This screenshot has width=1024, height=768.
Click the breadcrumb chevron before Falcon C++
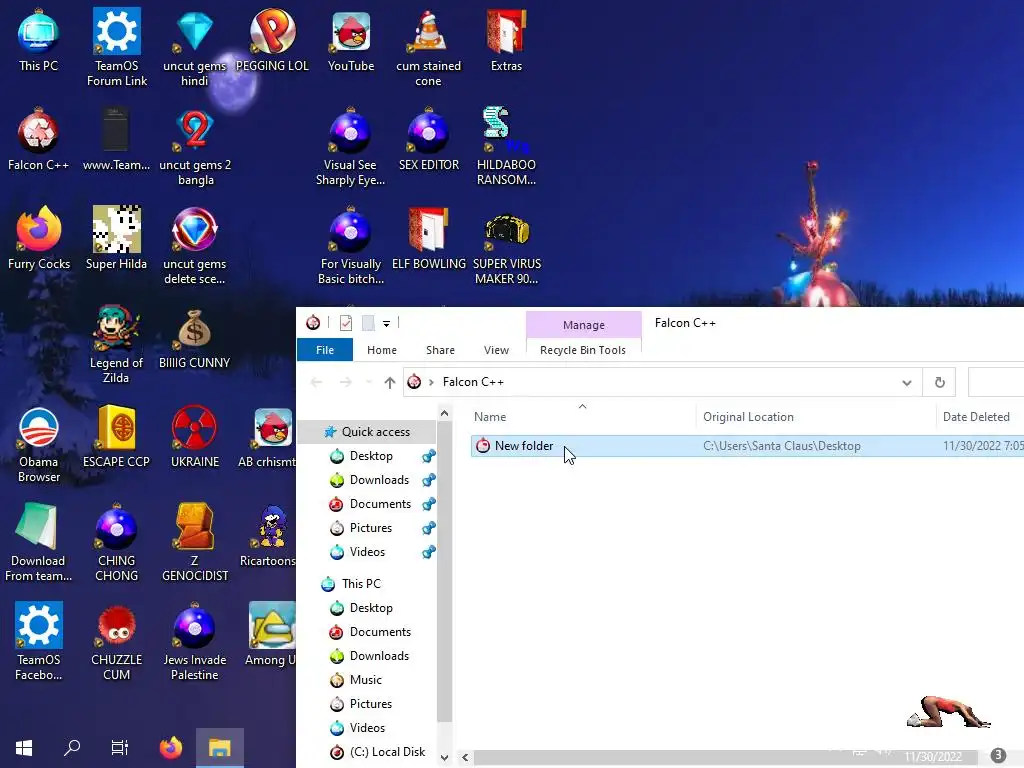[431, 382]
